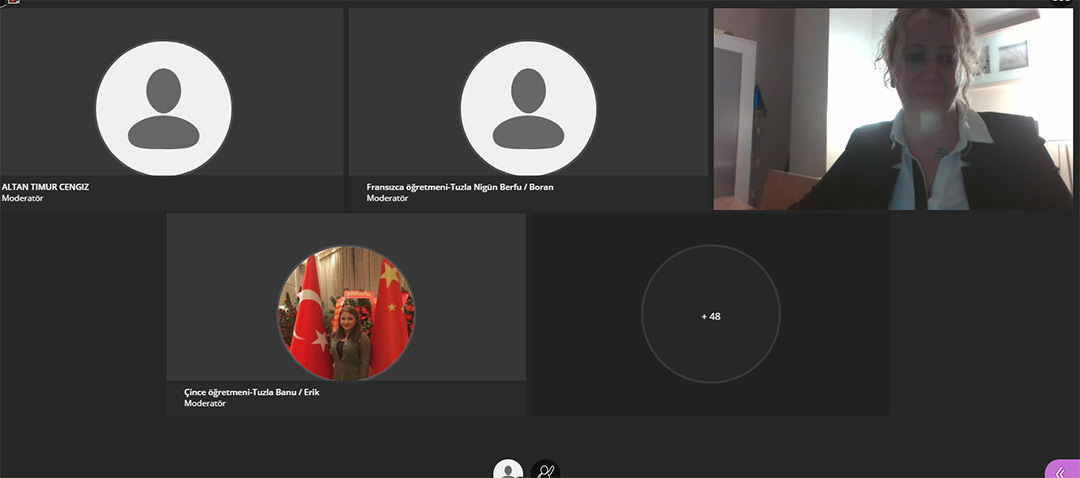Image resolution: width=1080 pixels, height=478 pixels.
Task: Click Moderatör label under Altan Timur Cengiz
Action: pyautogui.click(x=23, y=198)
